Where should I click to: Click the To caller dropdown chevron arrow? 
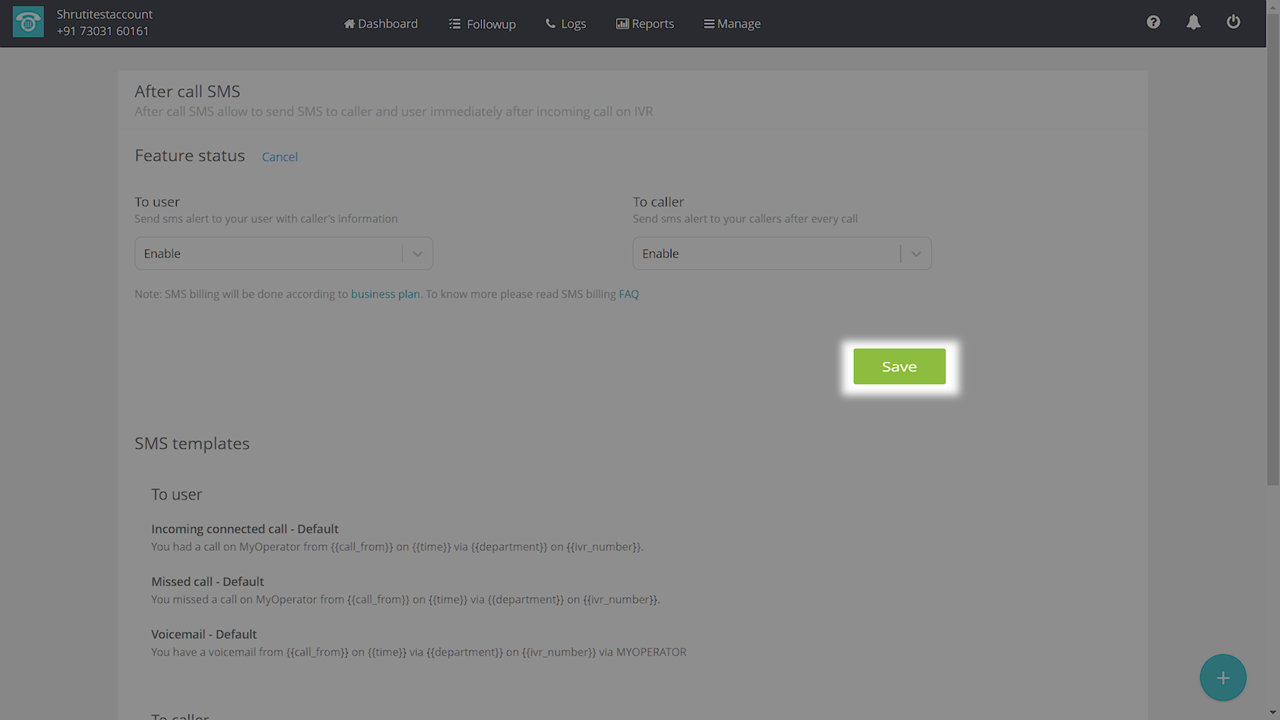915,254
